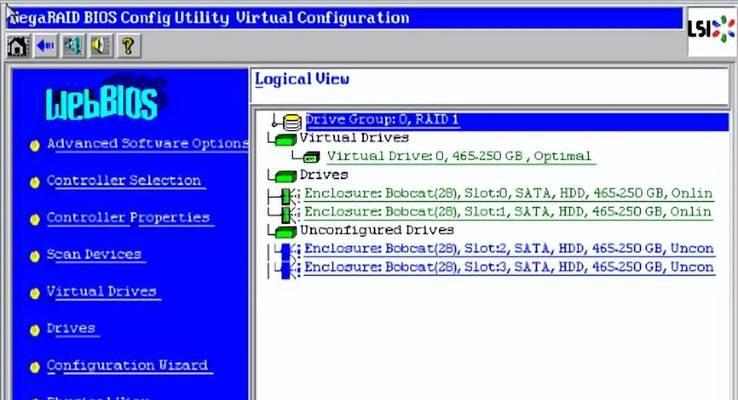Click the MegaRAID BIOS Config Utility title

pyautogui.click(x=209, y=18)
